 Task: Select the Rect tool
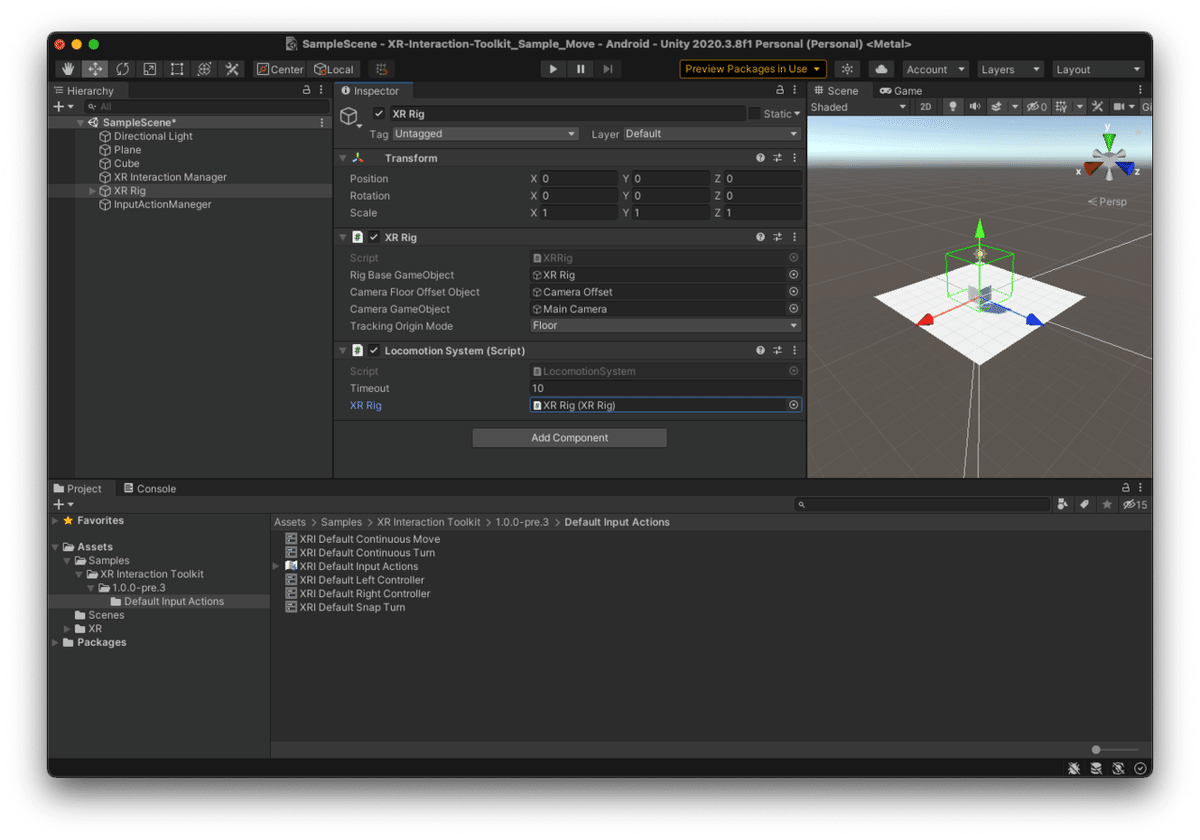(x=177, y=69)
